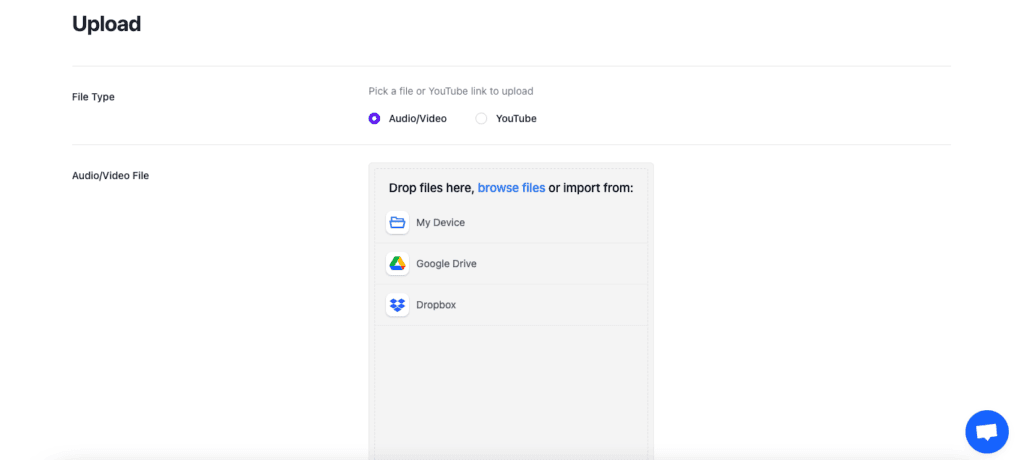Screen dimensions: 1024x460
Task: Choose the My Device label
Action: (x=441, y=223)
